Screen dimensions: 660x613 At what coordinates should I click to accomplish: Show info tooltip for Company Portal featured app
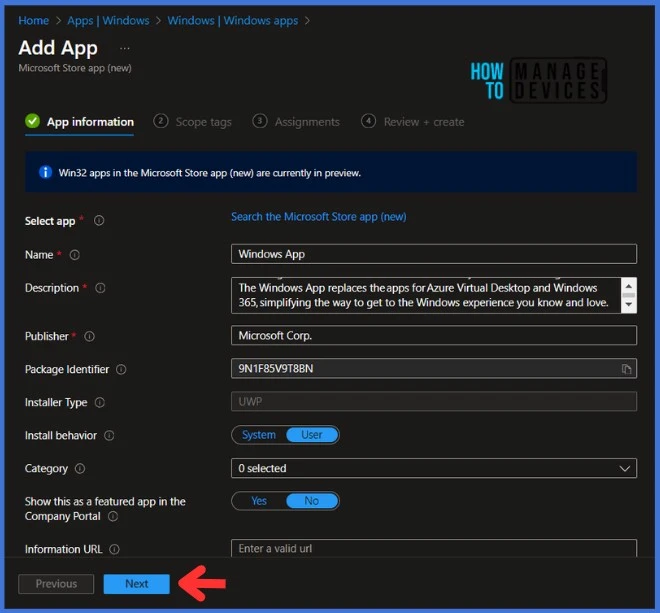(113, 516)
